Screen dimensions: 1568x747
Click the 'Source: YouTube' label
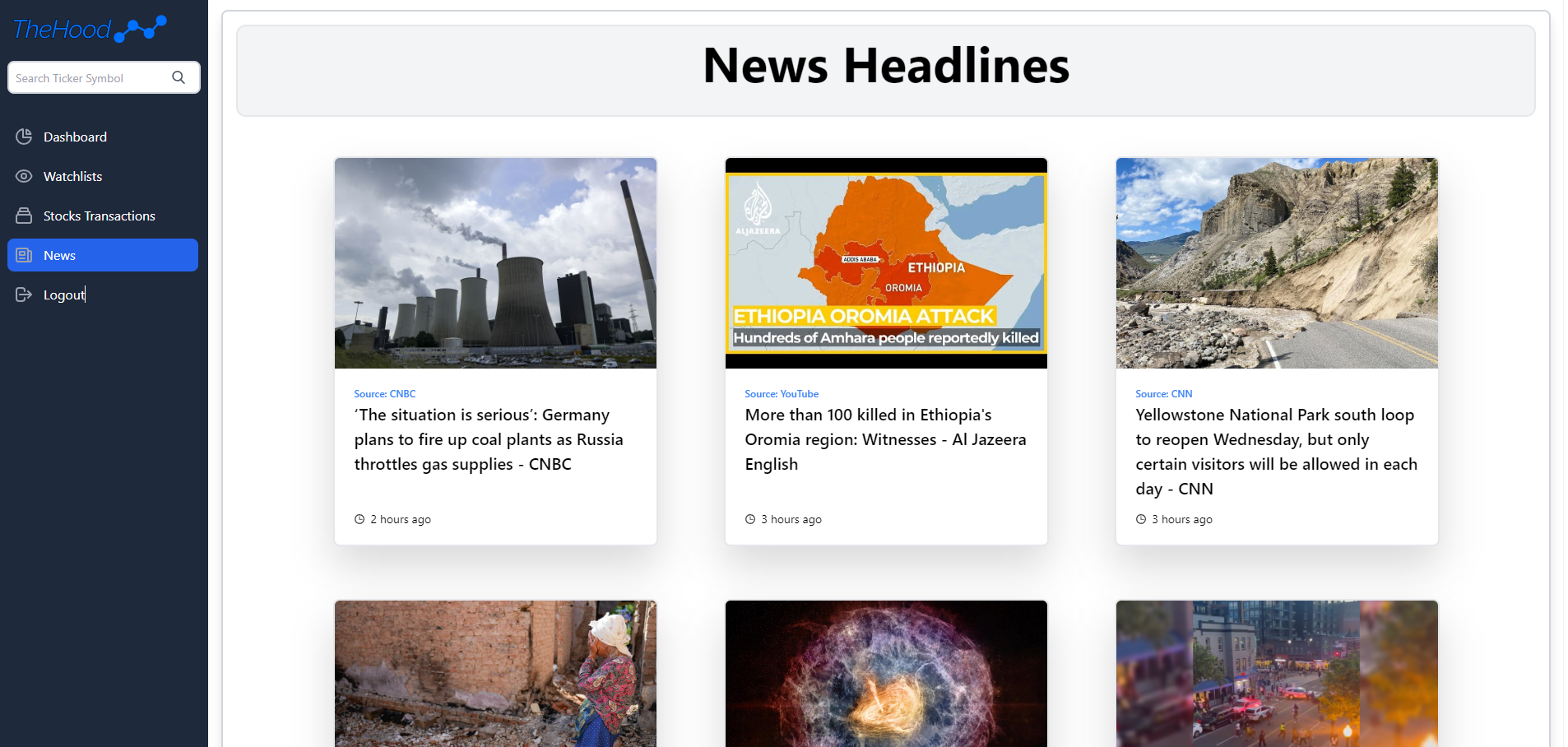782,394
